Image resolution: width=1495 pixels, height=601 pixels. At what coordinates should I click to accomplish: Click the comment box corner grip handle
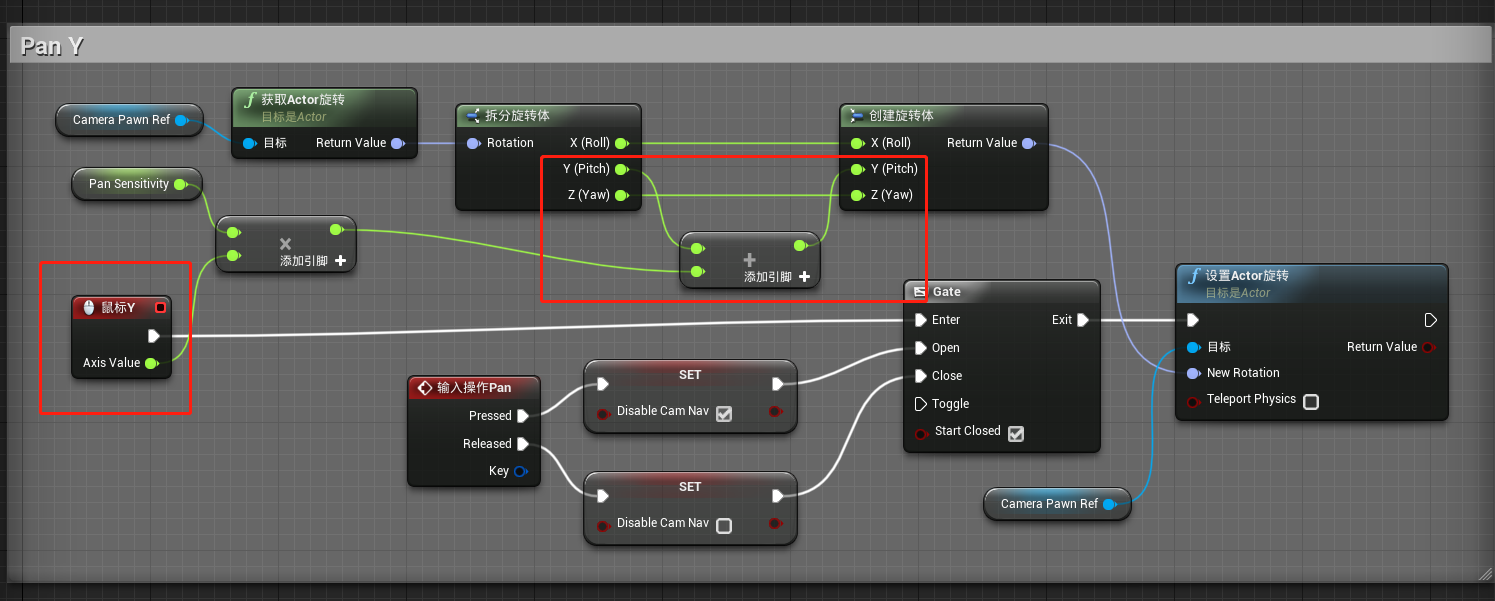pyautogui.click(x=1484, y=573)
